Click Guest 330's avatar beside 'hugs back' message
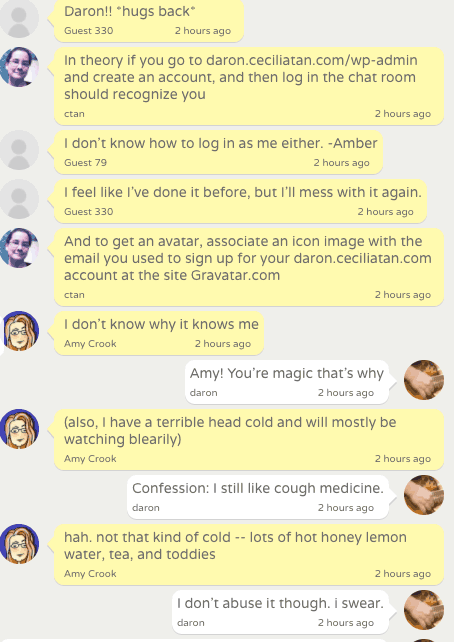454x642 pixels. [x=19, y=18]
